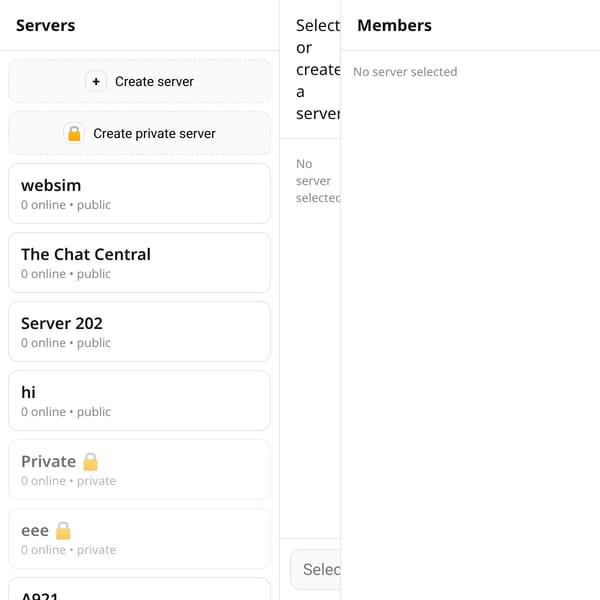Click 0 online public under Server 202
The height and width of the screenshot is (600, 600).
click(66, 343)
